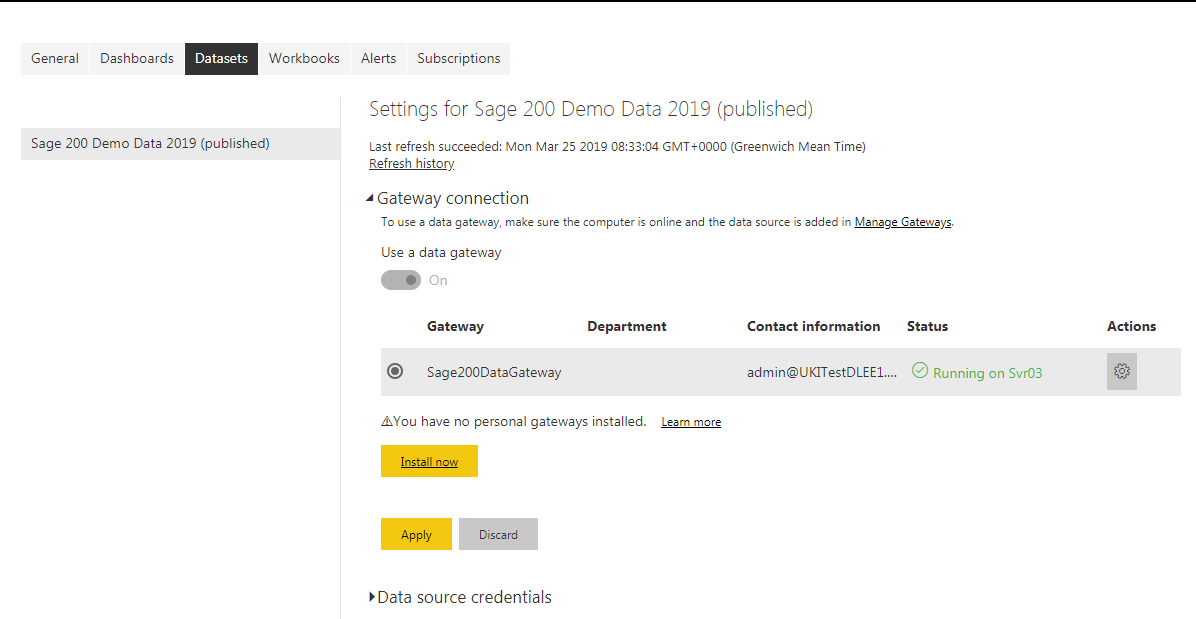Select the Datasets tab
Image resolution: width=1196 pixels, height=619 pixels.
click(221, 58)
